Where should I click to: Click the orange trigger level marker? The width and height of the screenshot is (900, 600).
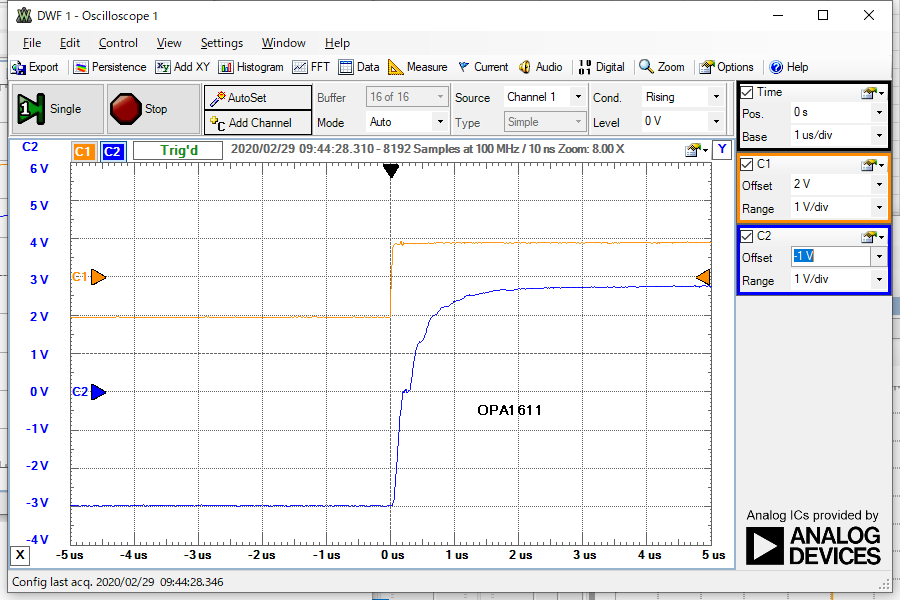(x=704, y=277)
